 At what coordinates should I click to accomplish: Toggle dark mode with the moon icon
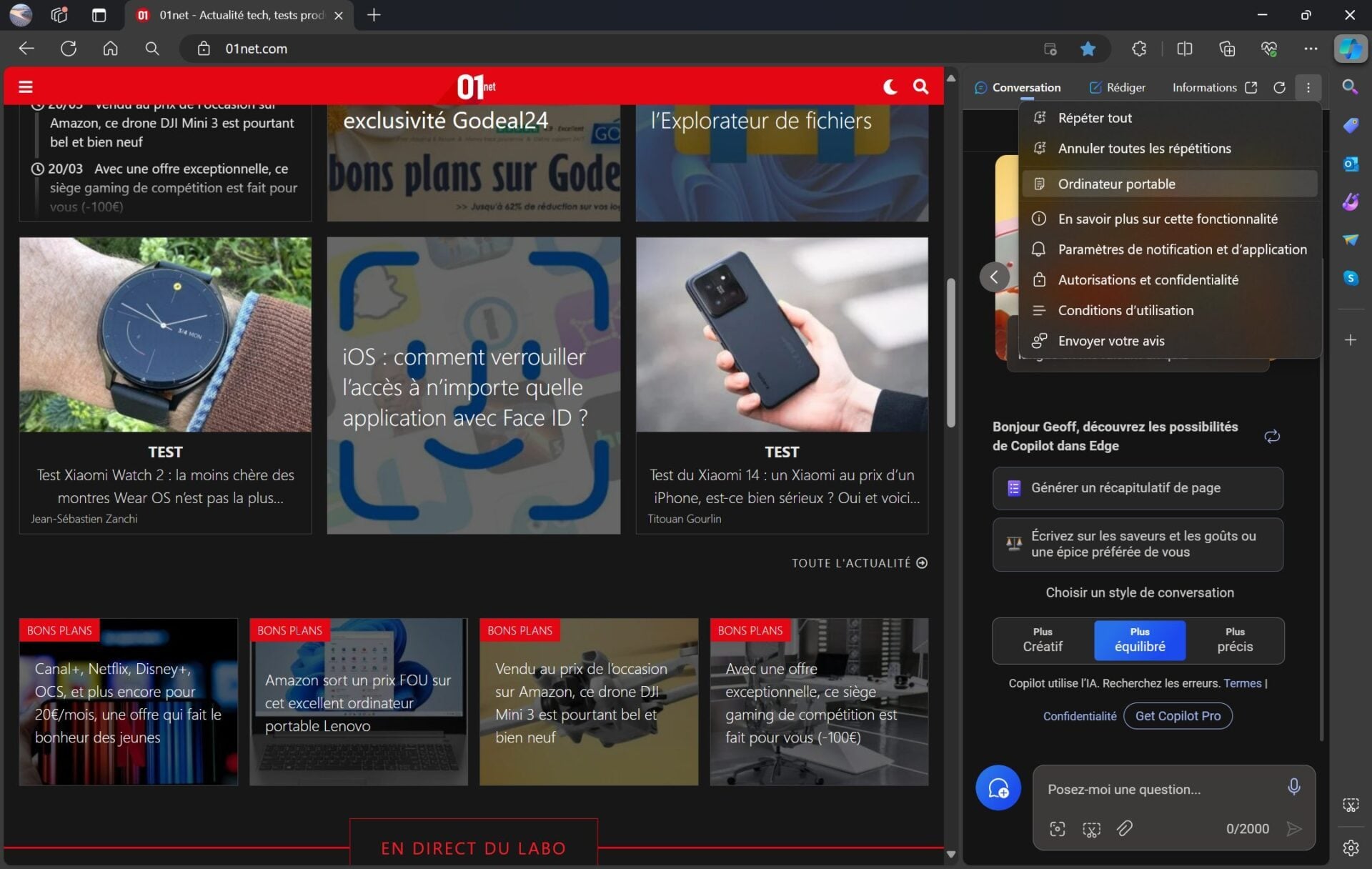(890, 86)
